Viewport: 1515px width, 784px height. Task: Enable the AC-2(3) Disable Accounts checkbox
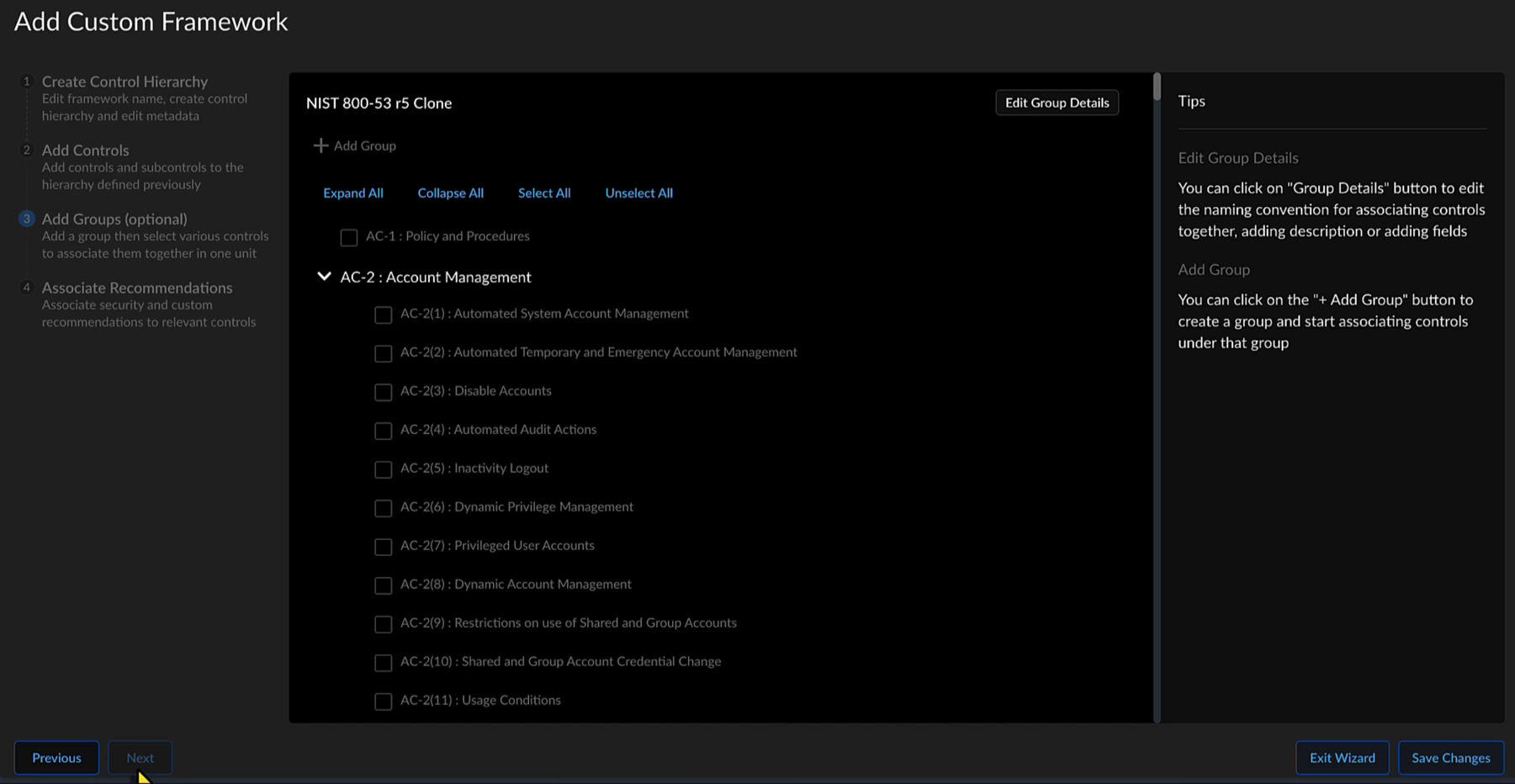(x=384, y=392)
